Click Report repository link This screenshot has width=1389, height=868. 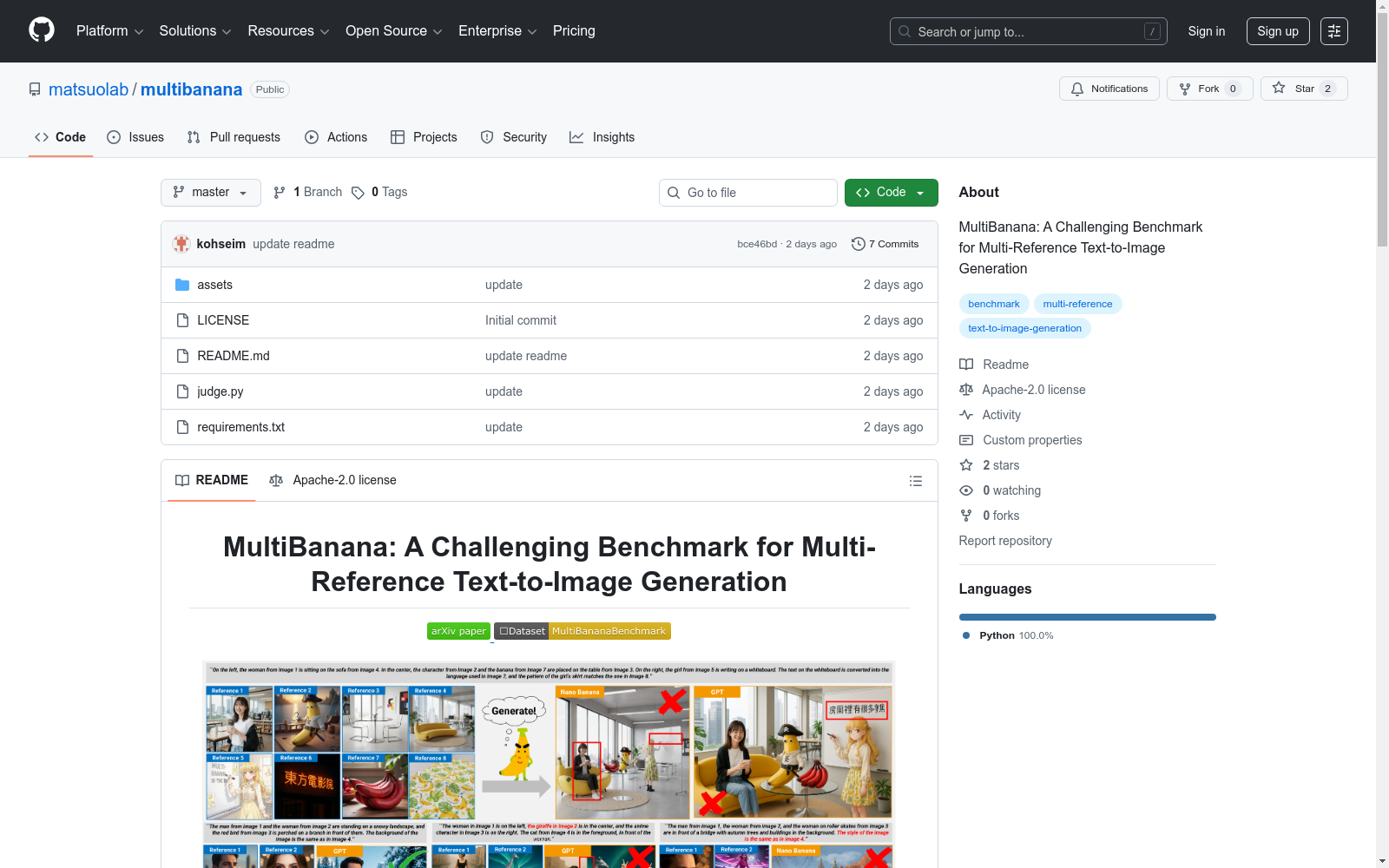pyautogui.click(x=1005, y=541)
